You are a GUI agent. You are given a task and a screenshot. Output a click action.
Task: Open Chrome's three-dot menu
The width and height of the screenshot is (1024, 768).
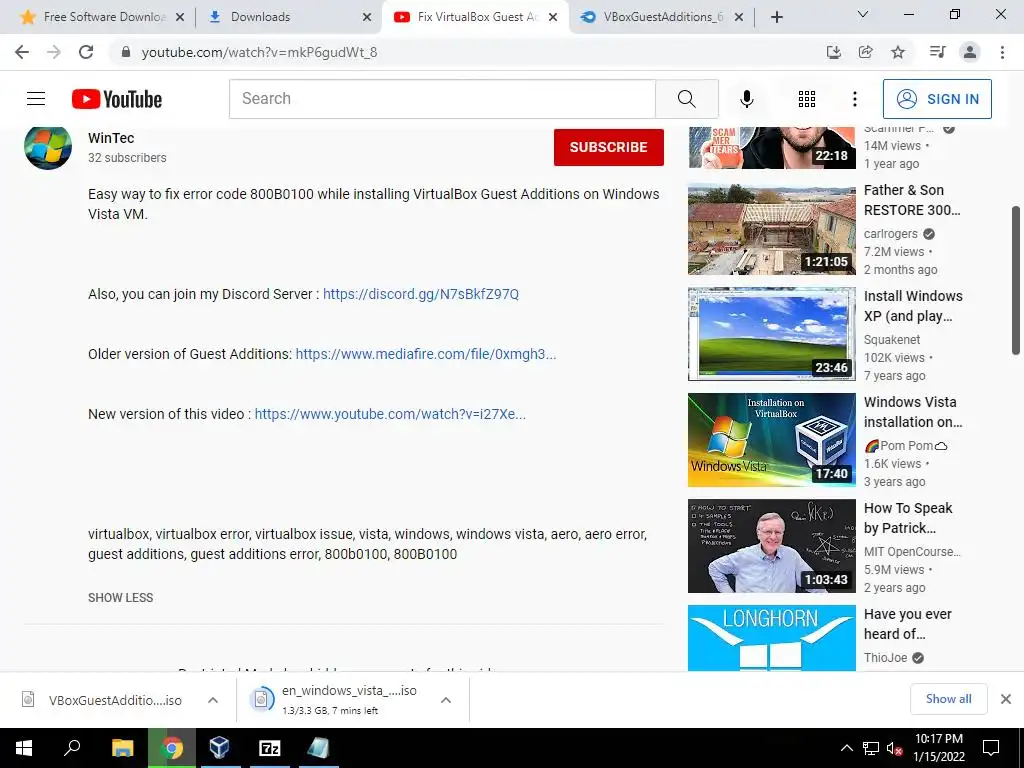pos(1002,52)
